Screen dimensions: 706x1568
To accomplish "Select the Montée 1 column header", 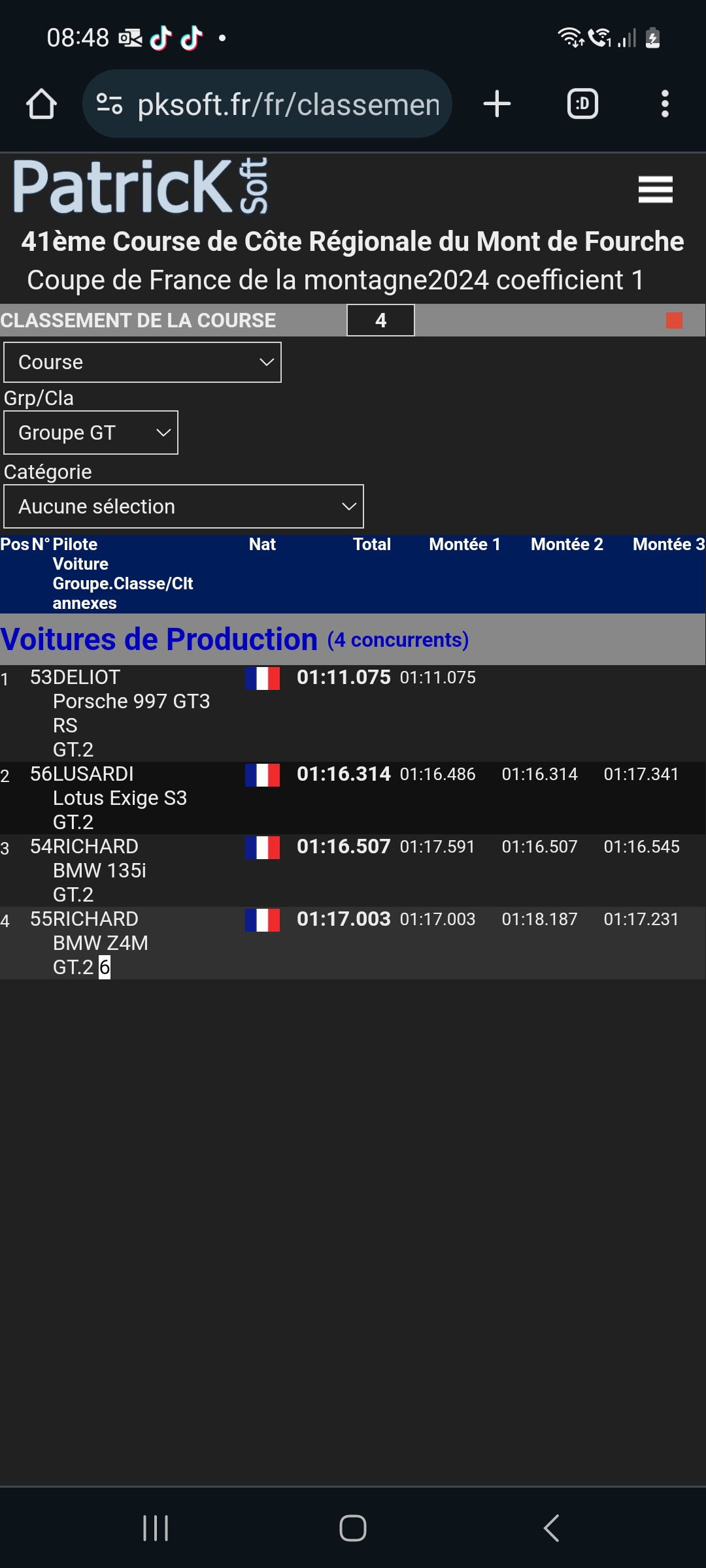I will point(464,544).
